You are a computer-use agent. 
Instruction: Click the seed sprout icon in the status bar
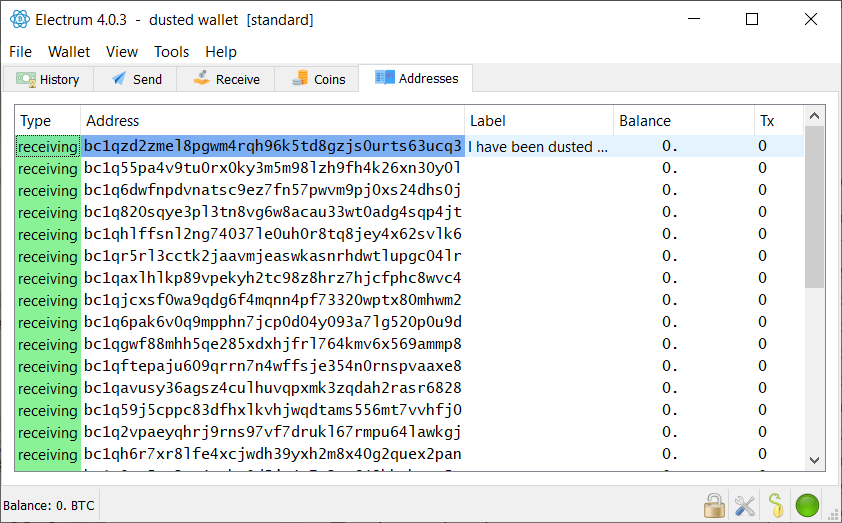pos(775,505)
